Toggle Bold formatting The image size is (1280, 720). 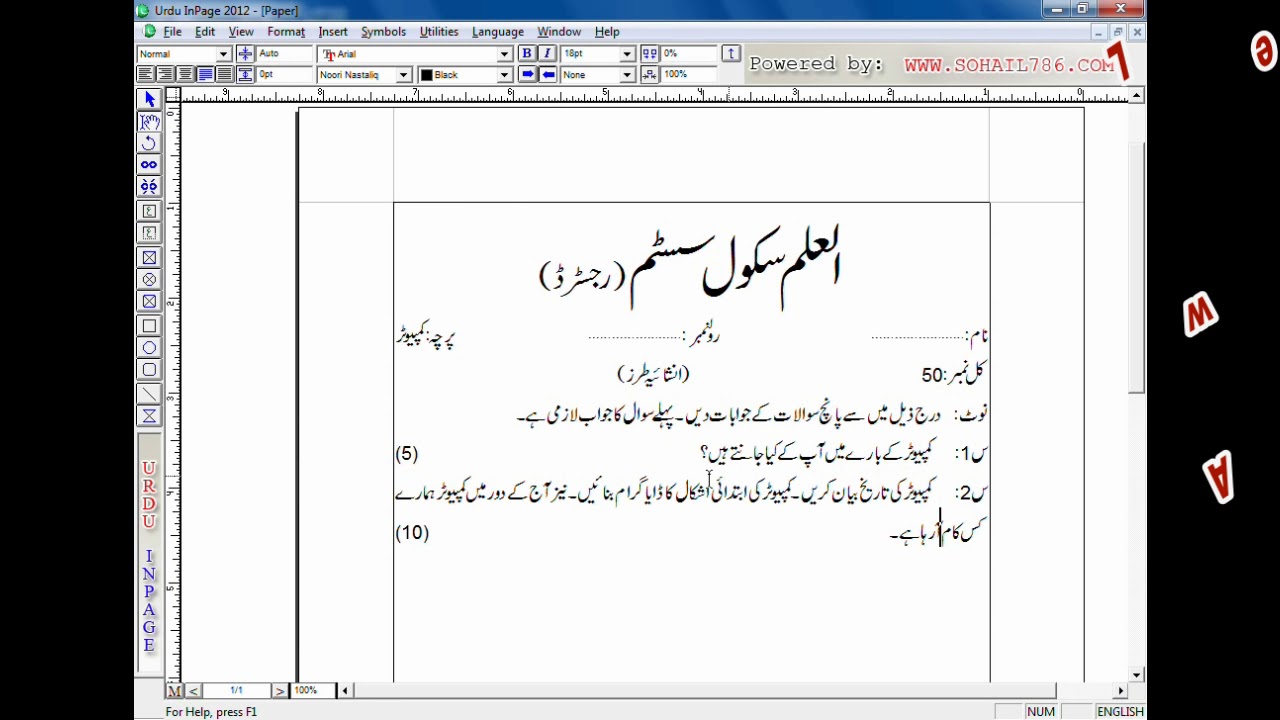(527, 54)
